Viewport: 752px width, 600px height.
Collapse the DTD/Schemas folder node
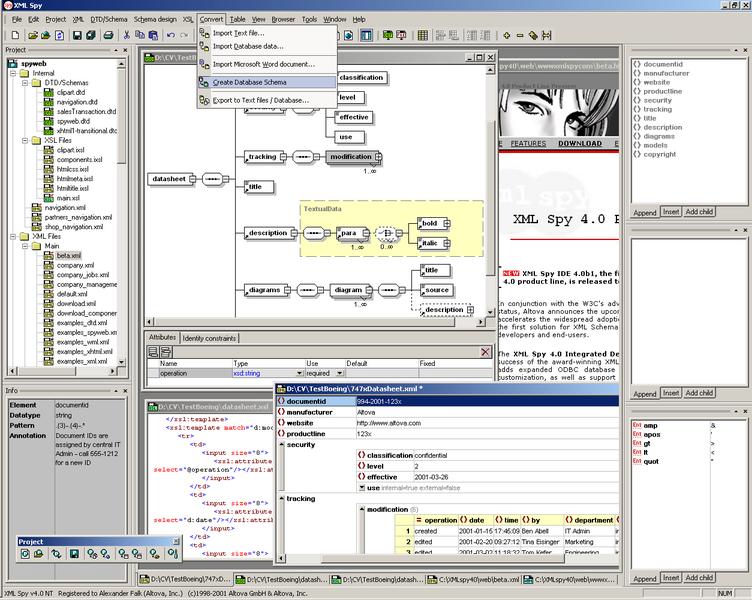pos(25,83)
